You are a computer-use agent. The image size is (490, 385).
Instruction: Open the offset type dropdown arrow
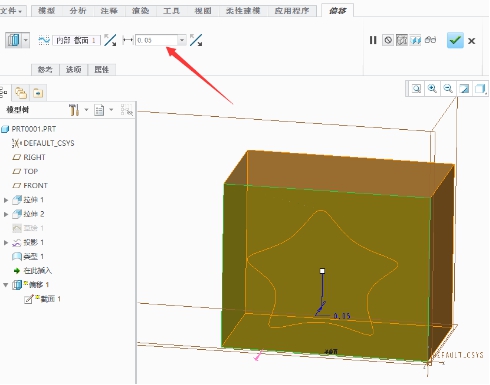tap(26, 40)
